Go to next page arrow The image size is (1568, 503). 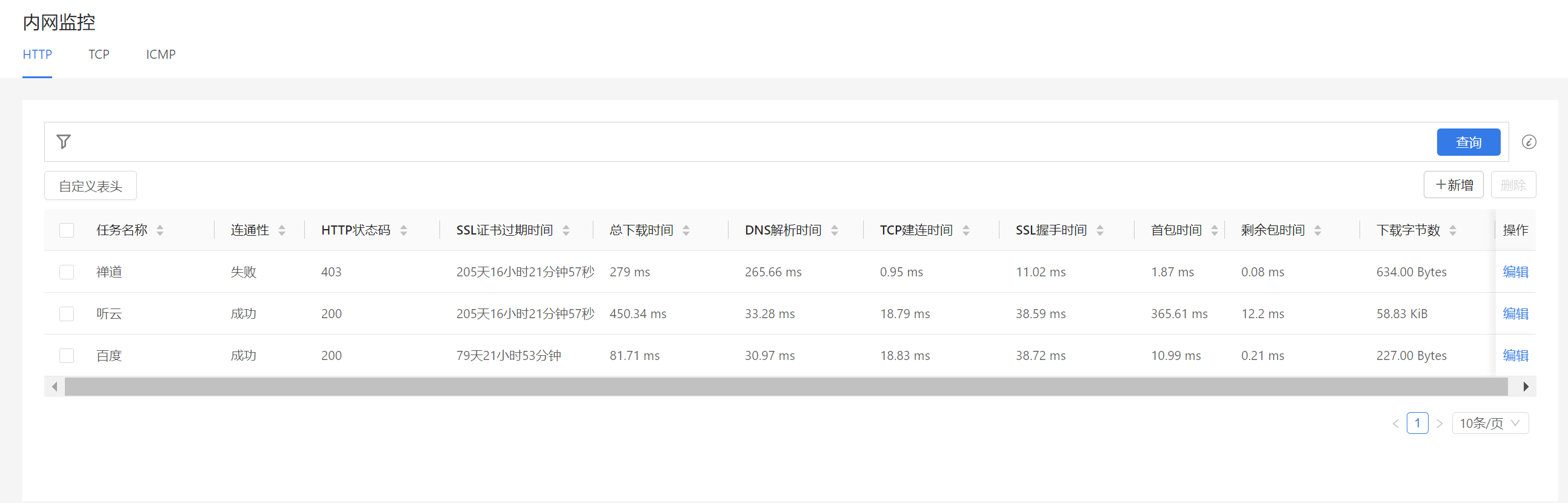click(x=1440, y=423)
